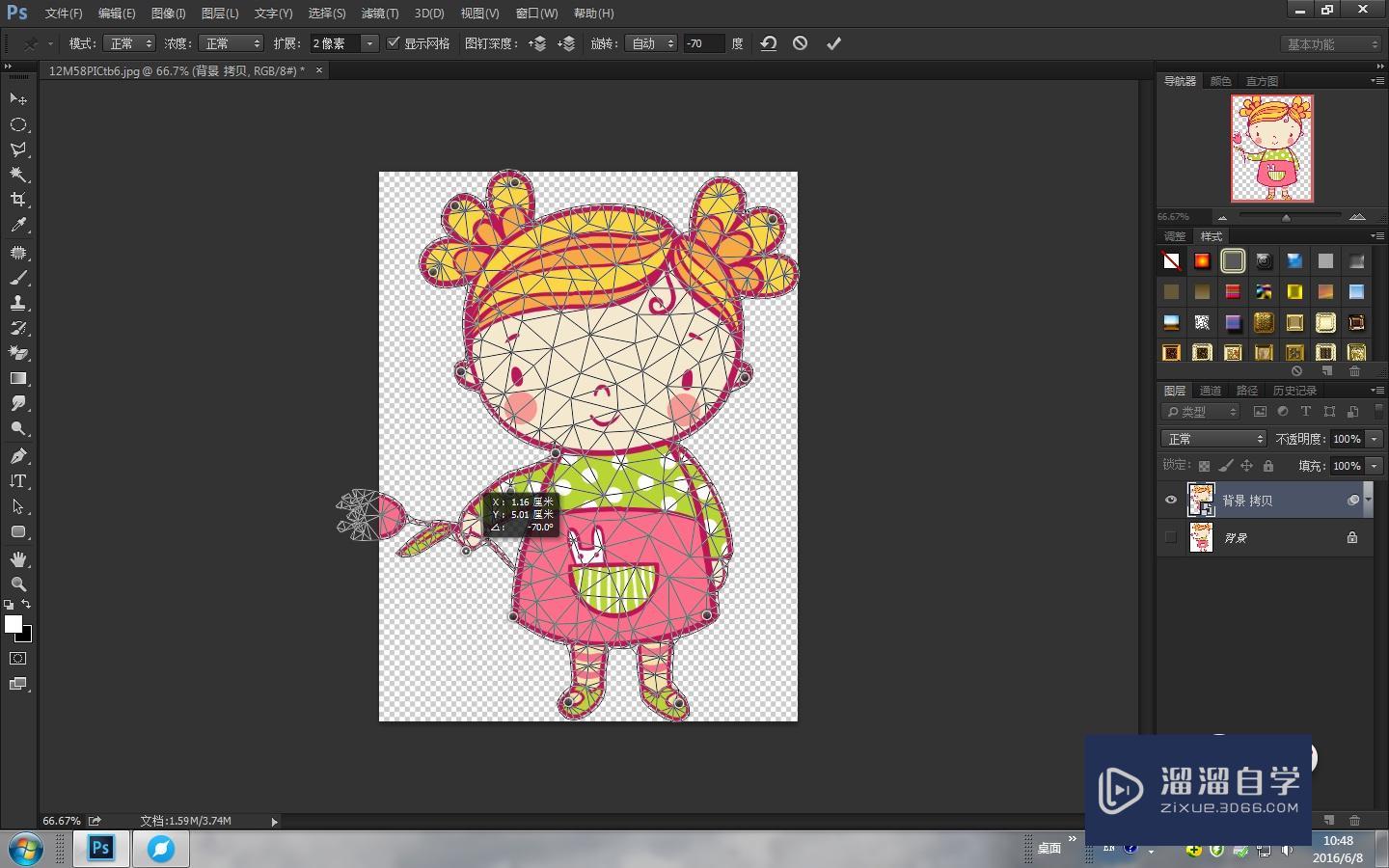Switch to the 通道 channels tab
The height and width of the screenshot is (868, 1389).
tap(1211, 391)
